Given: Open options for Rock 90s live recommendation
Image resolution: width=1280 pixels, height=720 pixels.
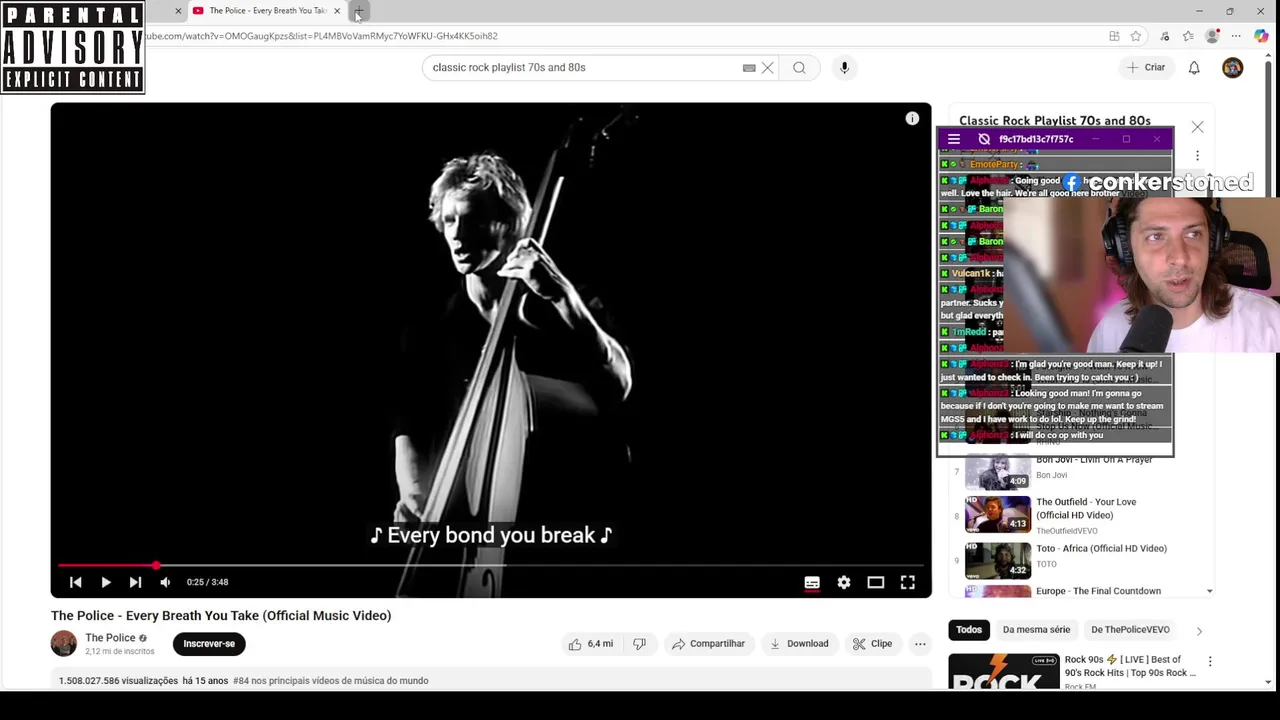Looking at the screenshot, I should [x=1210, y=662].
